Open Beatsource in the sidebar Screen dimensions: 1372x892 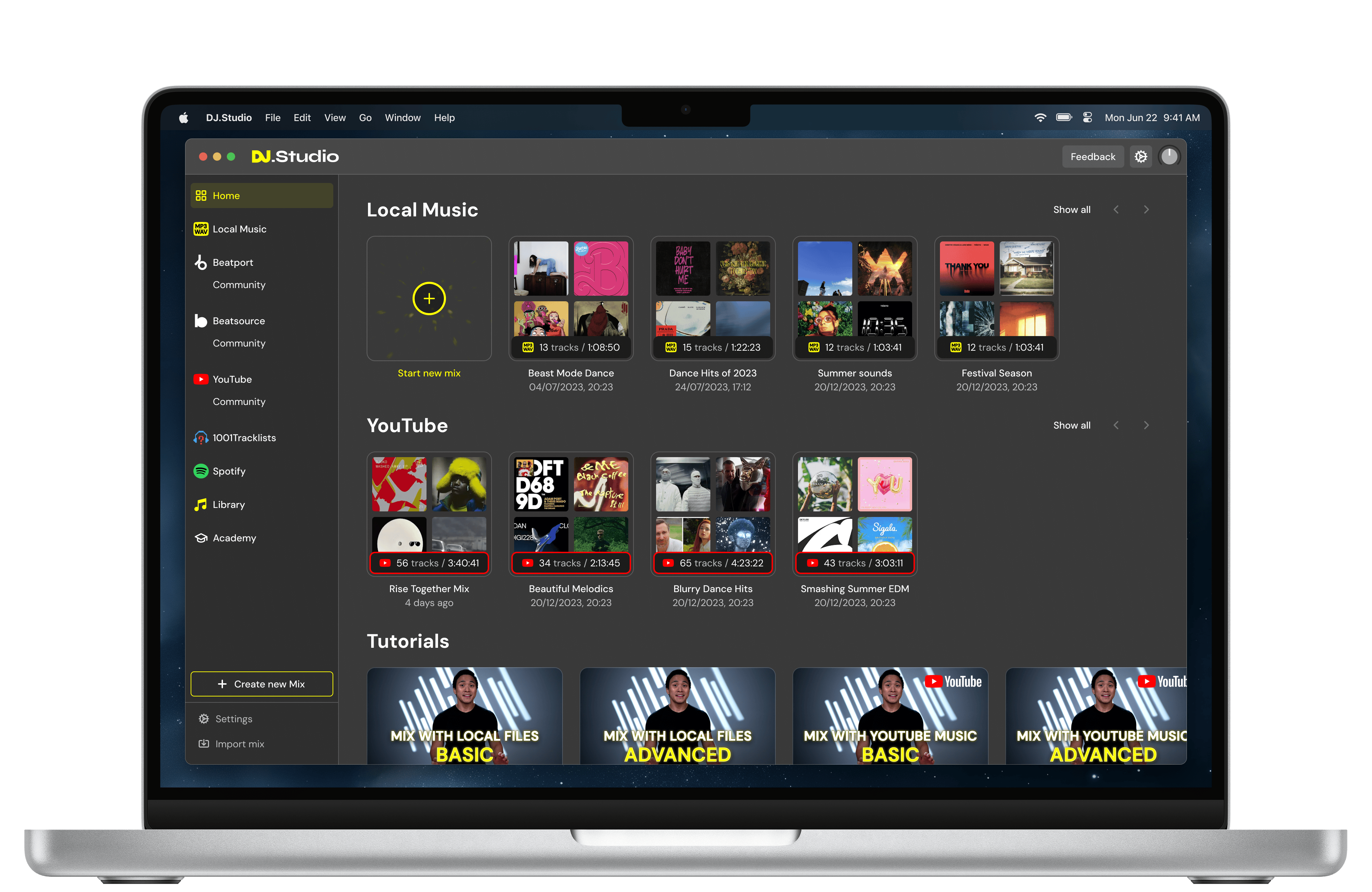(x=262, y=321)
